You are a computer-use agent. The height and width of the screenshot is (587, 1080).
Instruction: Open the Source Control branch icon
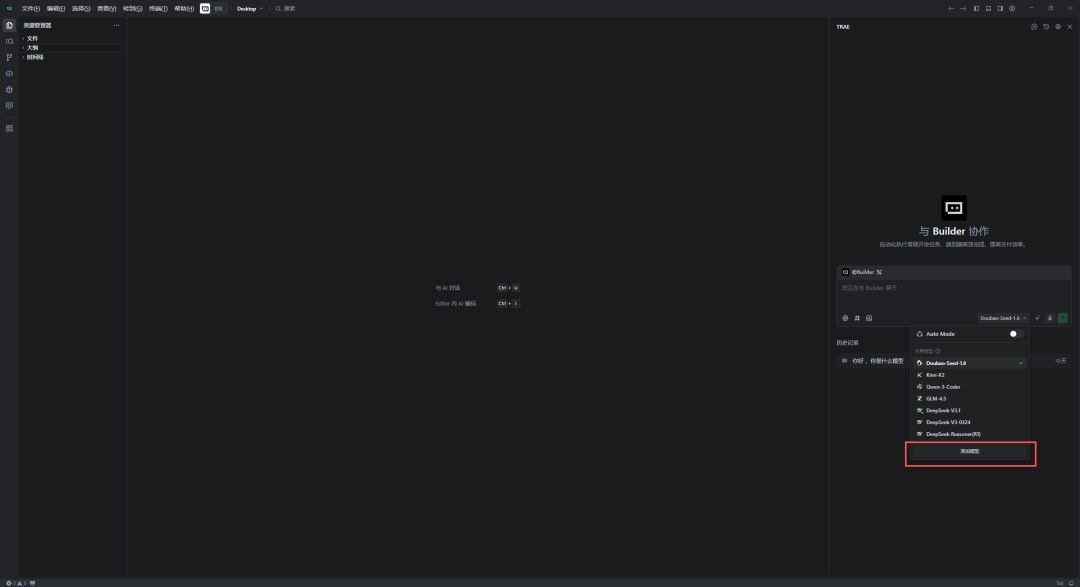coord(9,57)
